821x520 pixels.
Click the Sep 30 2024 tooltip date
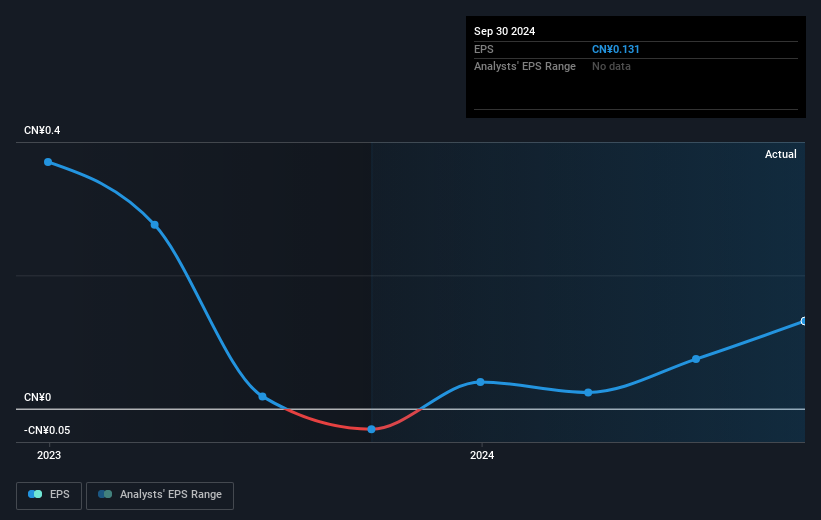[504, 31]
